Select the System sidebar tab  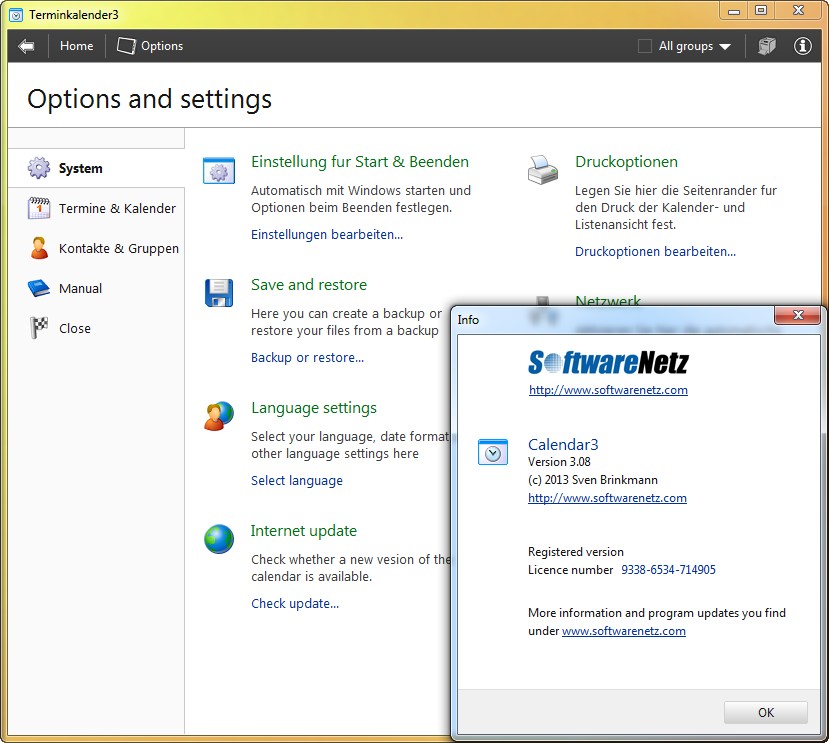(96, 168)
